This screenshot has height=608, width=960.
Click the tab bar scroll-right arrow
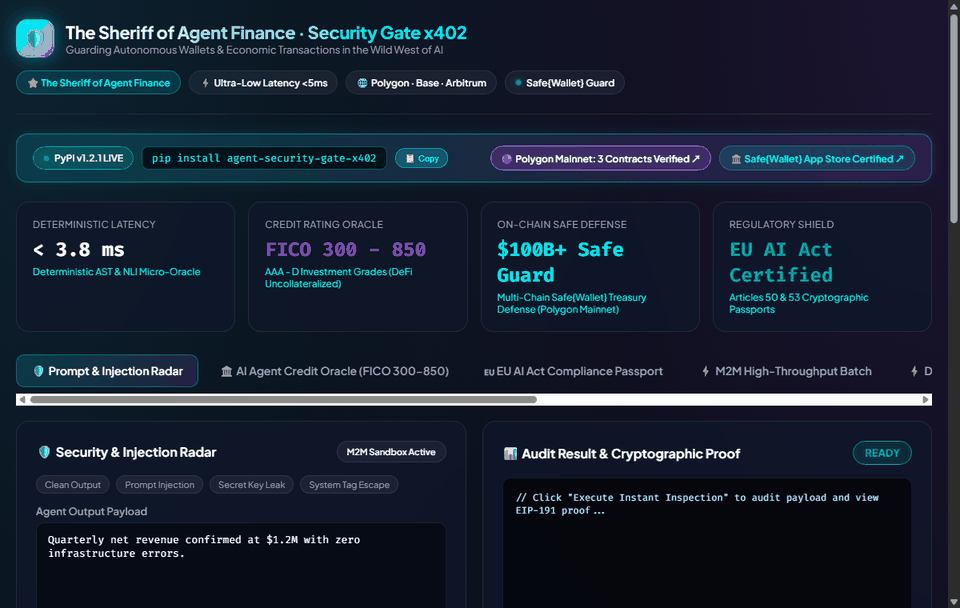click(x=926, y=400)
